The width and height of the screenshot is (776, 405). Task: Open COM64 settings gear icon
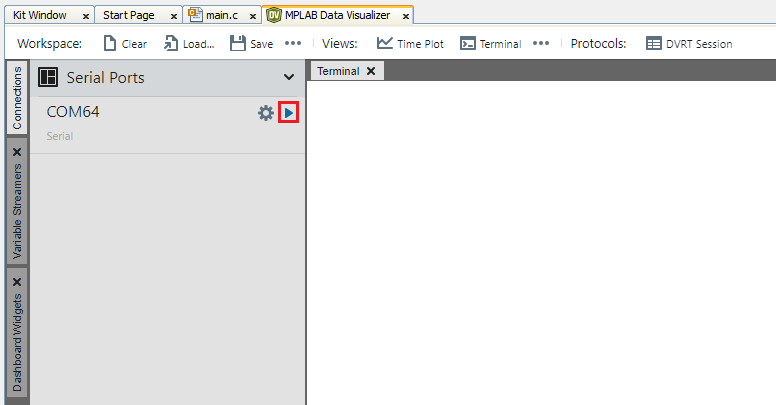tap(266, 113)
